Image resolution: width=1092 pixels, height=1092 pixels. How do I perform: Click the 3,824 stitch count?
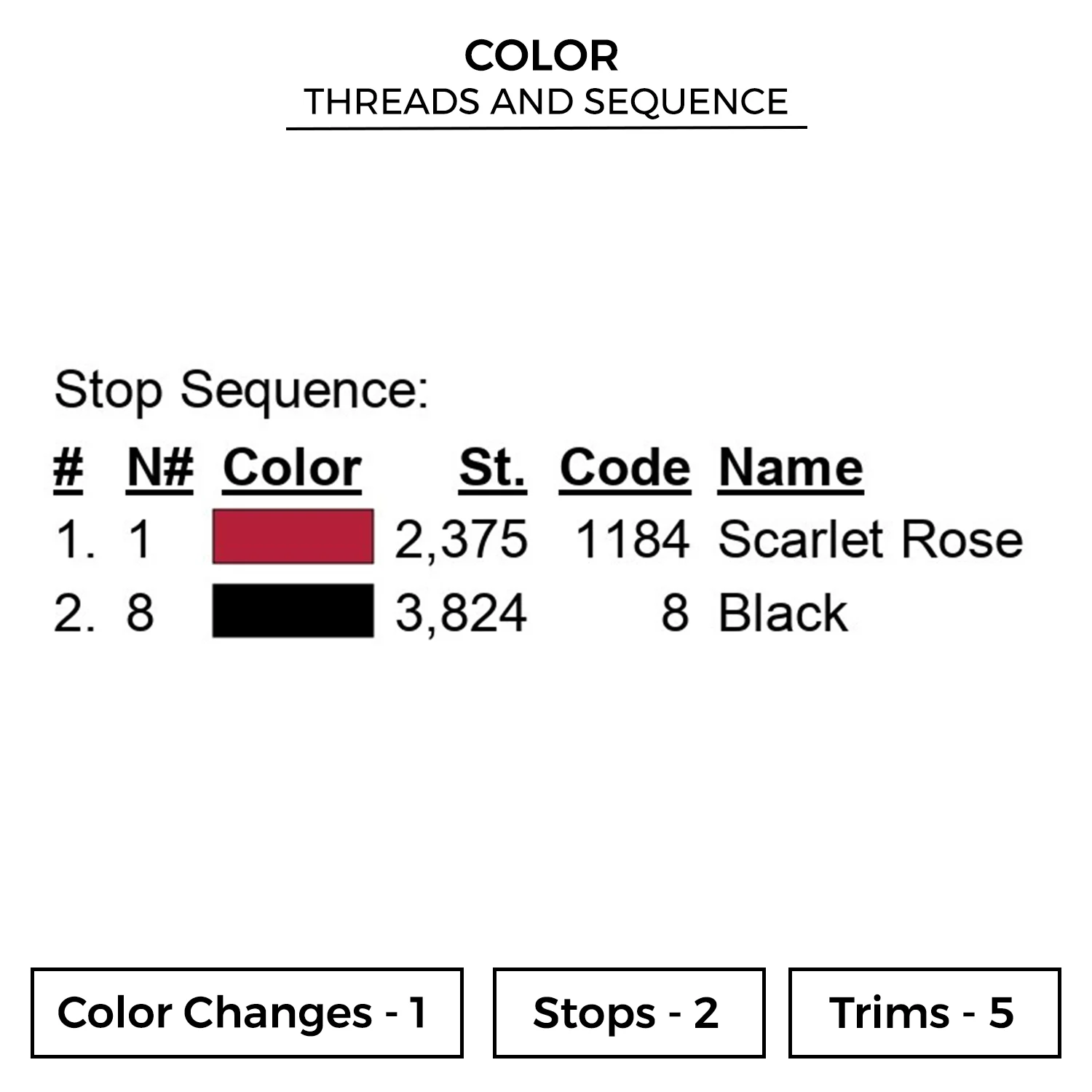pos(461,613)
